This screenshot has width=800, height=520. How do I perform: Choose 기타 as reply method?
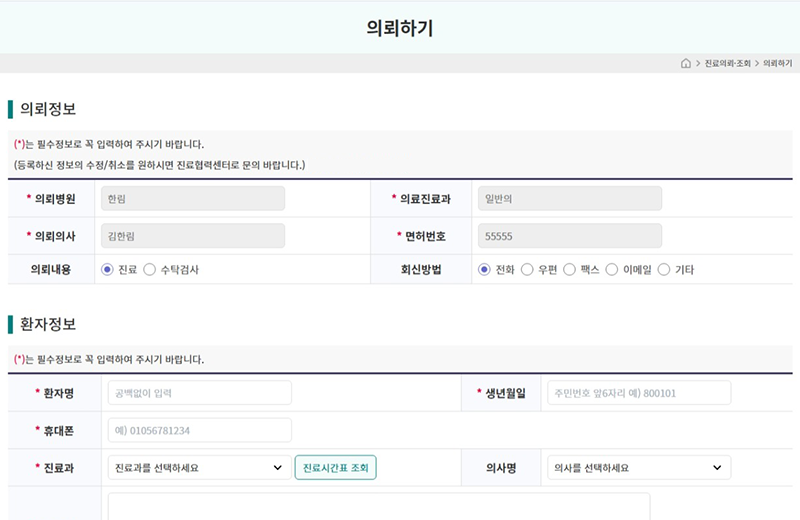[x=664, y=270]
